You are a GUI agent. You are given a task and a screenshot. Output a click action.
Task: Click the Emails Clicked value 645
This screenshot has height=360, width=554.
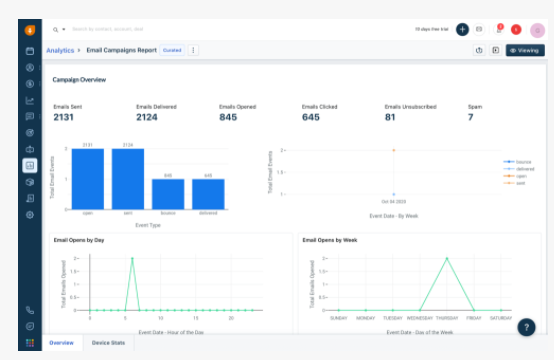311,117
